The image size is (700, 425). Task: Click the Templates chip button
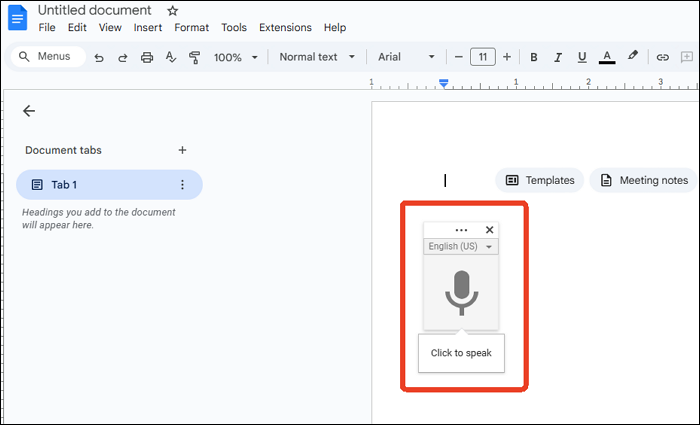pyautogui.click(x=539, y=180)
